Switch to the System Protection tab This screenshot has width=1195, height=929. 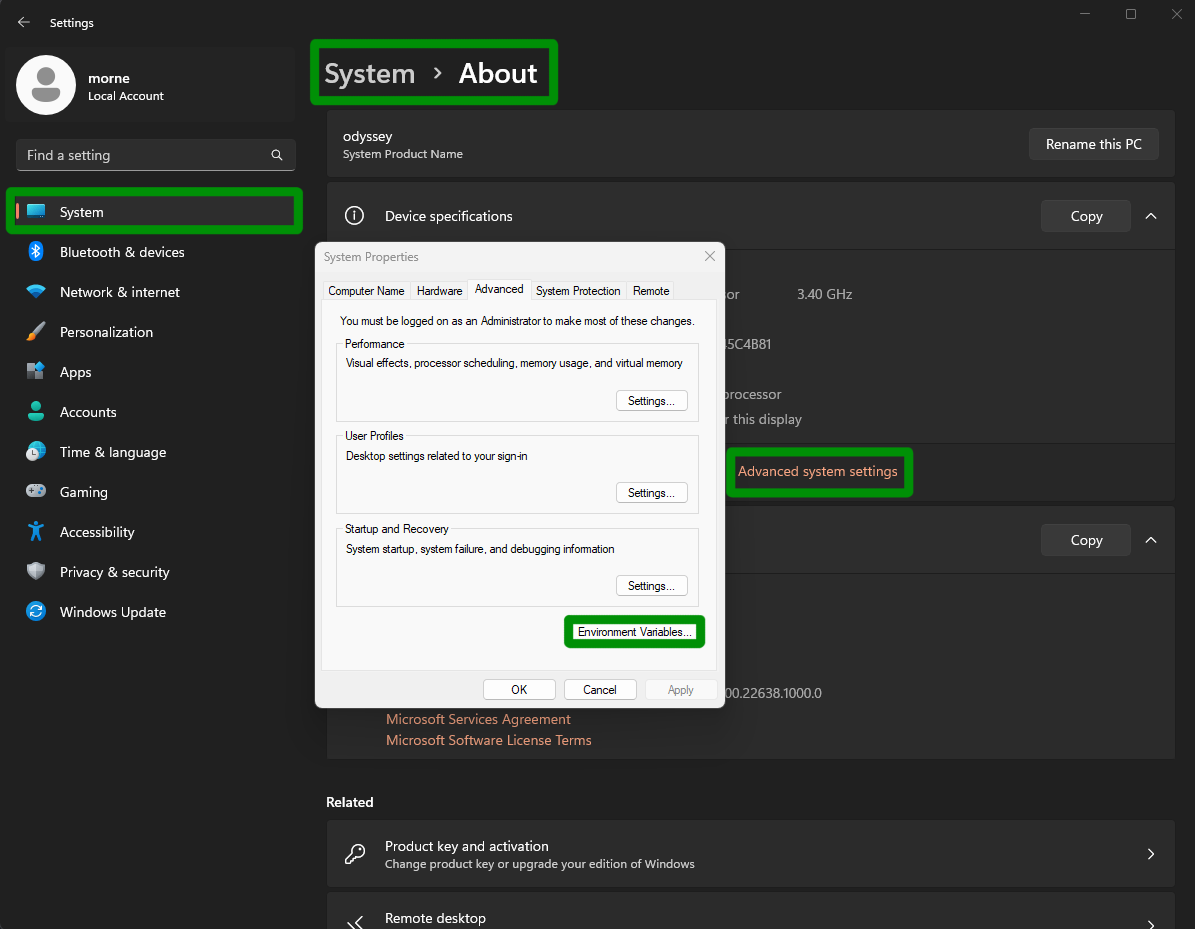click(x=578, y=290)
